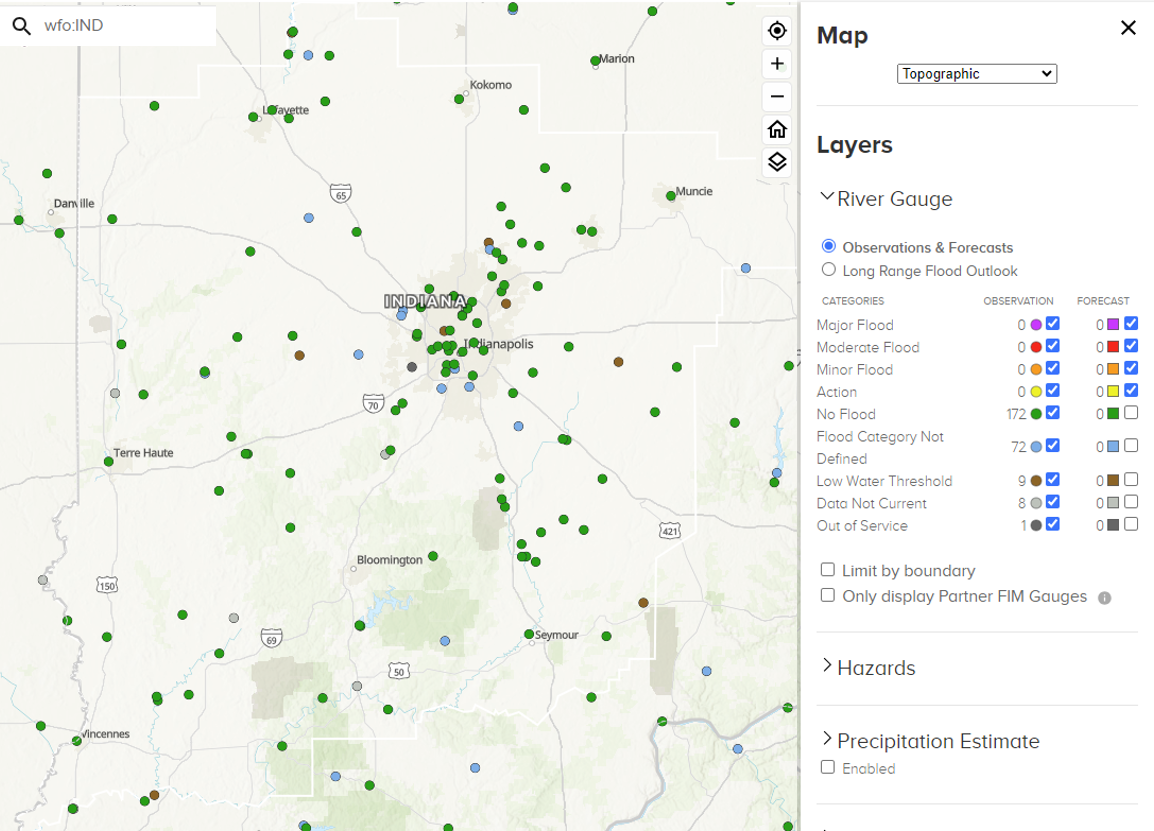Click the locate me crosshair icon
Viewport: 1154px width, 831px height.
pyautogui.click(x=777, y=31)
